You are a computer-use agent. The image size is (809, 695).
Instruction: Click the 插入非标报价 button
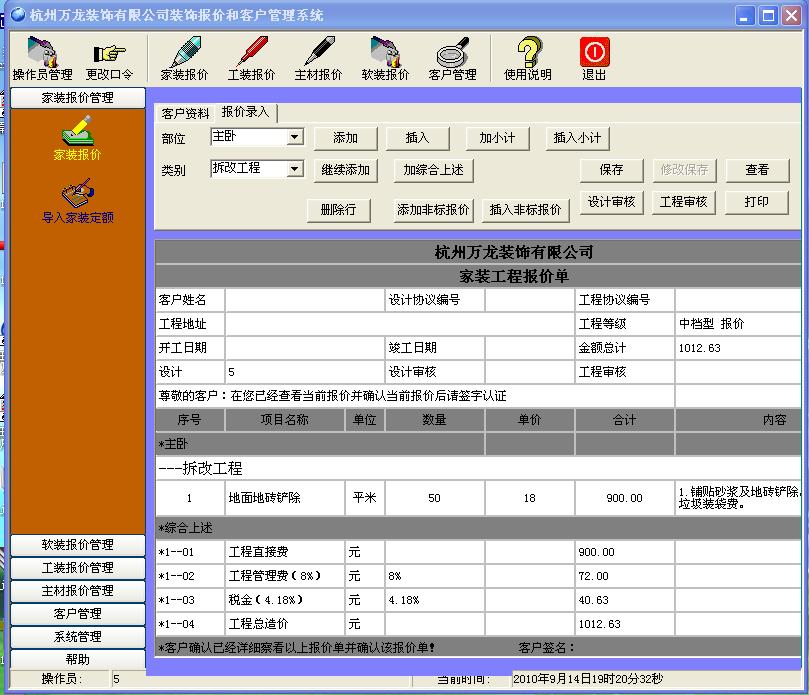(525, 210)
